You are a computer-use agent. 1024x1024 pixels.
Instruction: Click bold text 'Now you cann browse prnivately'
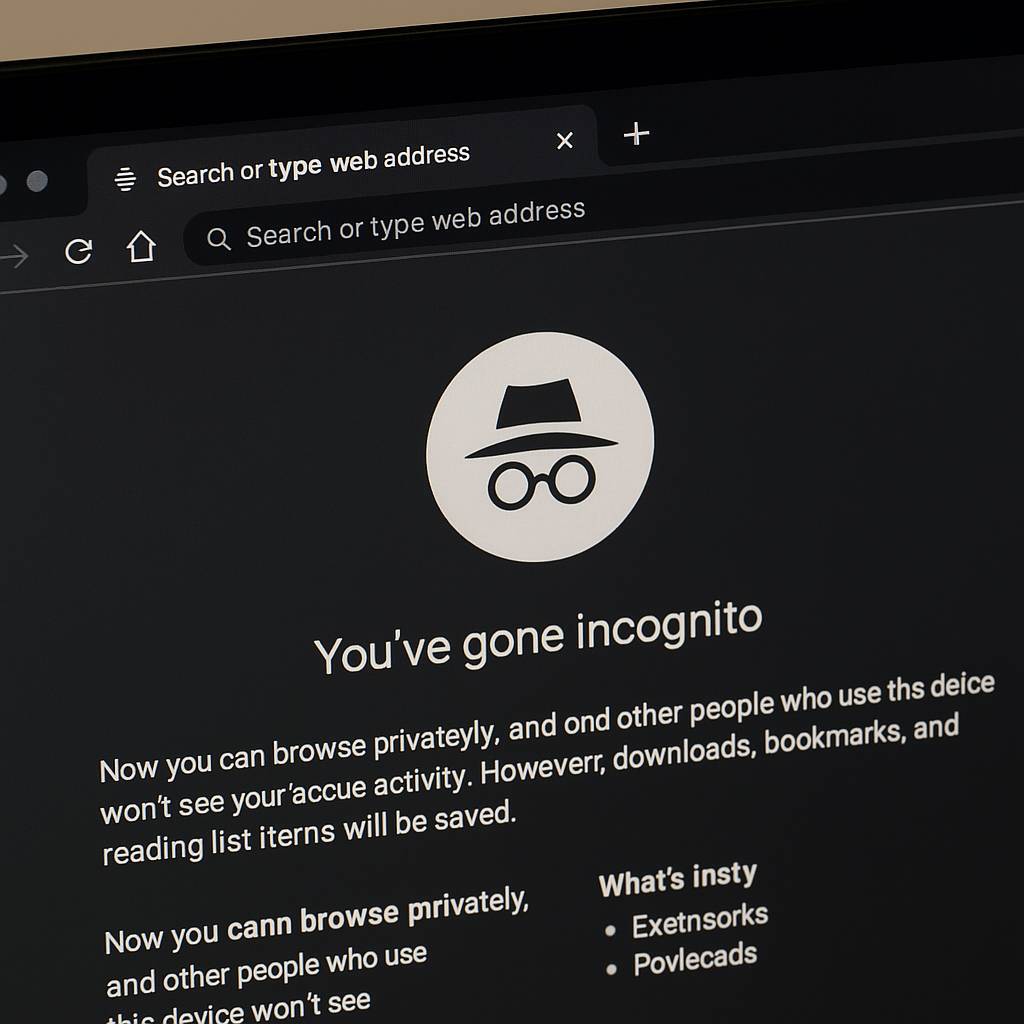(x=316, y=921)
